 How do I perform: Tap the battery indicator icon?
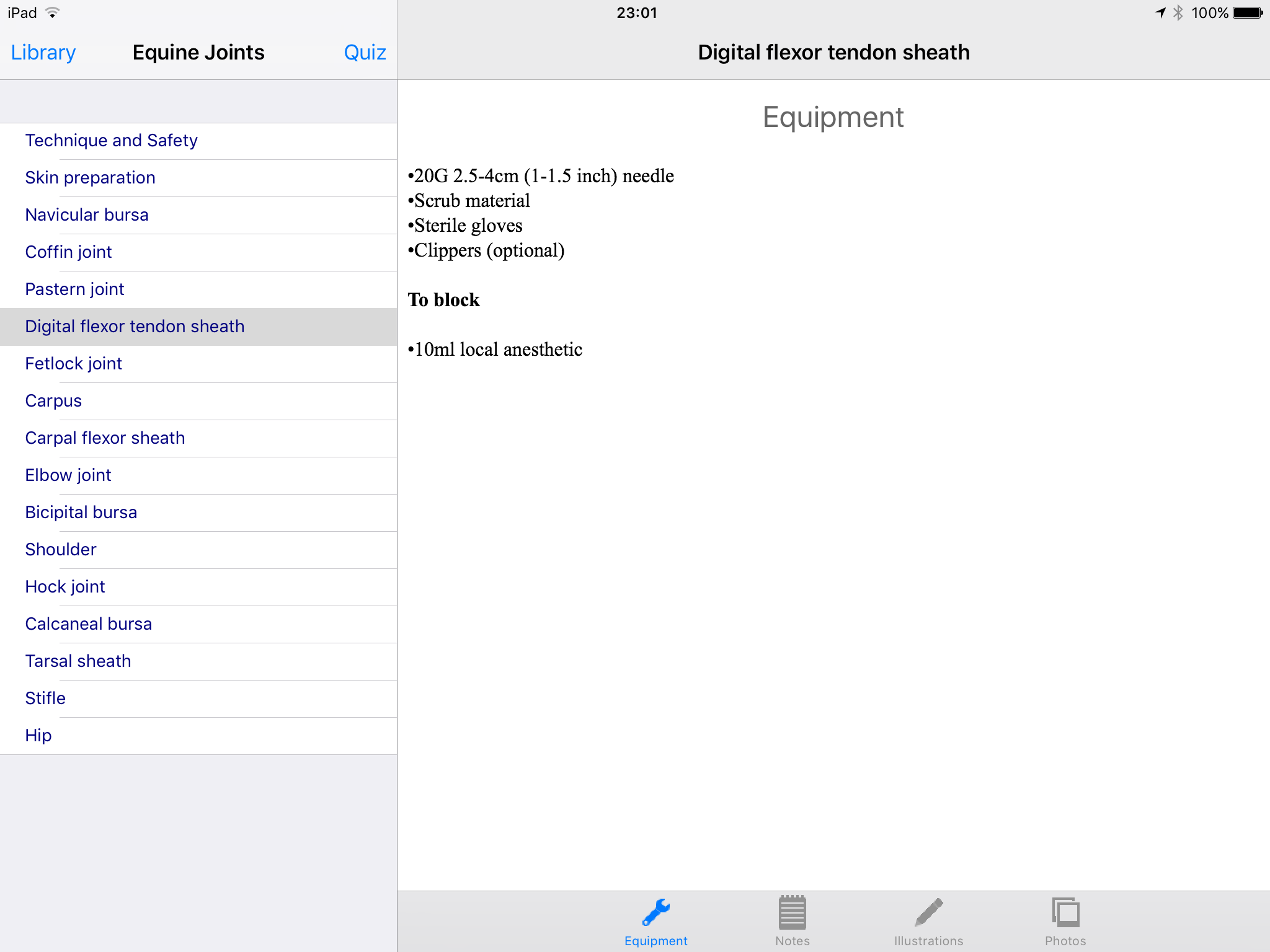1248,12
